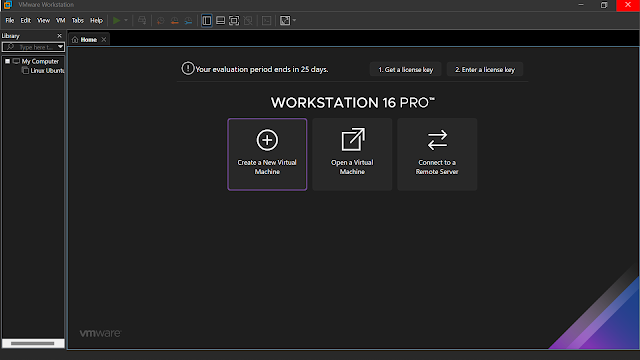Click the evaluation warning exclamation icon
The width and height of the screenshot is (640, 360).
188,68
